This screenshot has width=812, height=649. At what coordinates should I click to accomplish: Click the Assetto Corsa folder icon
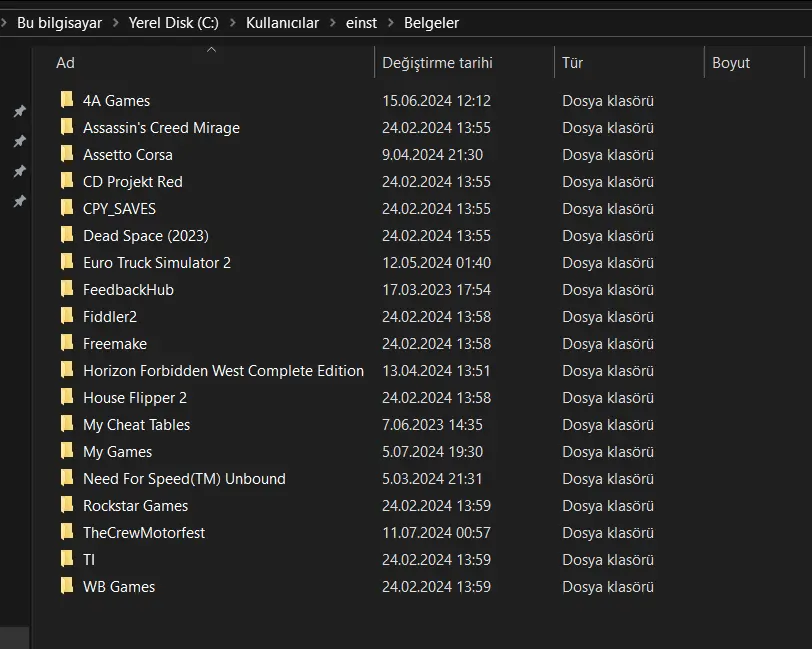click(67, 153)
